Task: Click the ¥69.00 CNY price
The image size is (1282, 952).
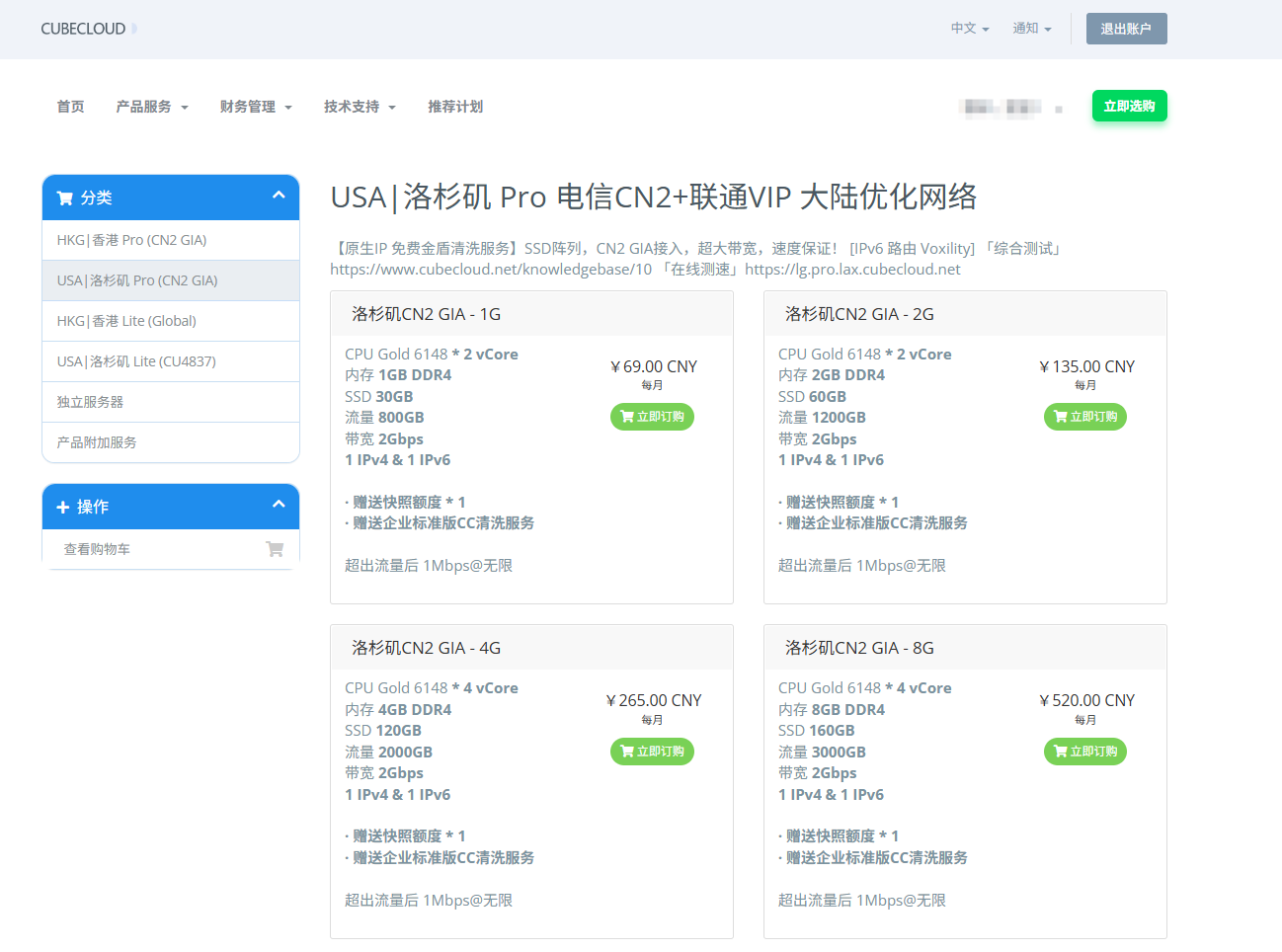Action: [653, 366]
